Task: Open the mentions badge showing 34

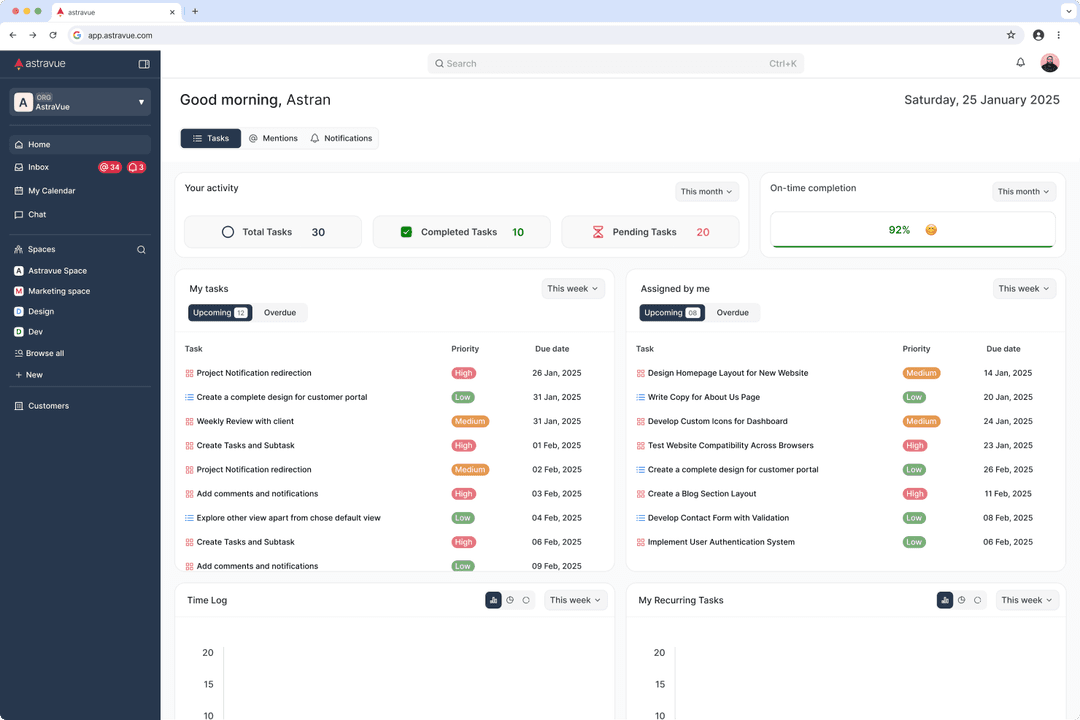Action: (x=110, y=167)
